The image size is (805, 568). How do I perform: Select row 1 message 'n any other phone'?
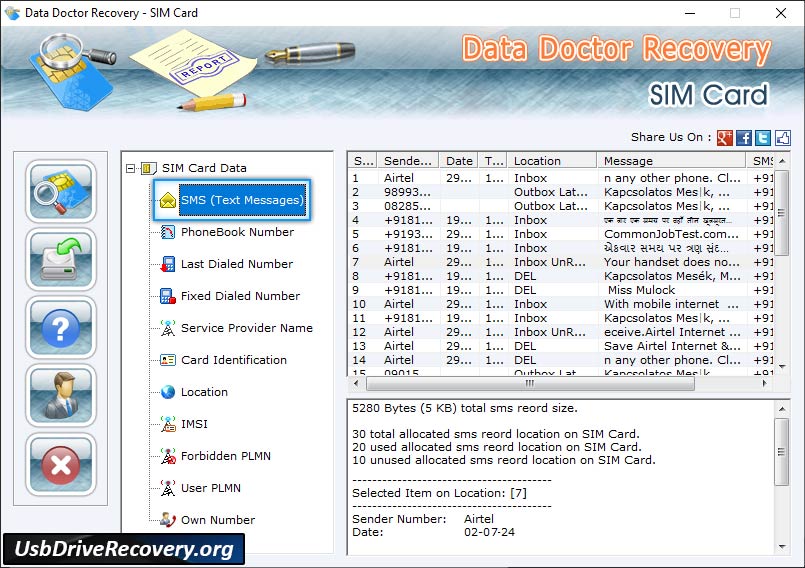[x=672, y=178]
